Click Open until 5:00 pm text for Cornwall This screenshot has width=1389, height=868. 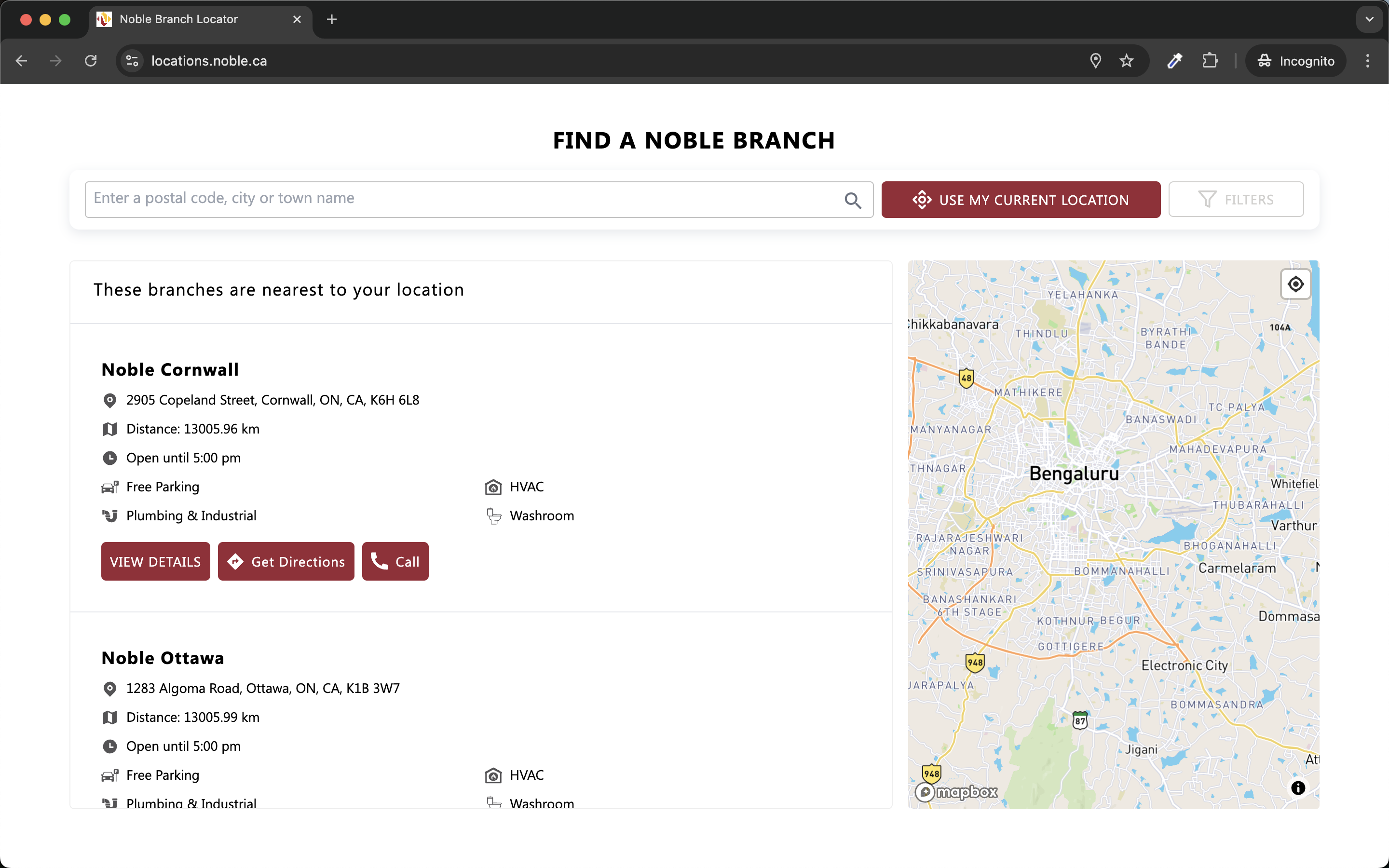183,458
